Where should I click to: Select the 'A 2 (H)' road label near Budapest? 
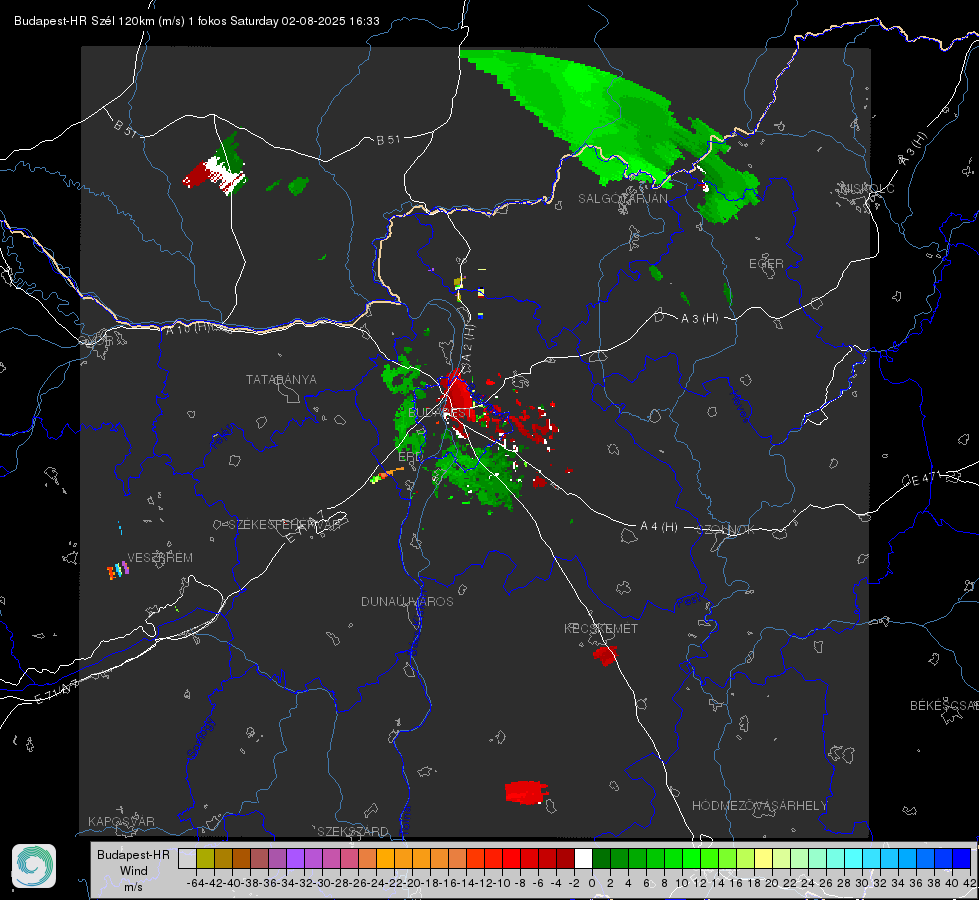tap(468, 343)
